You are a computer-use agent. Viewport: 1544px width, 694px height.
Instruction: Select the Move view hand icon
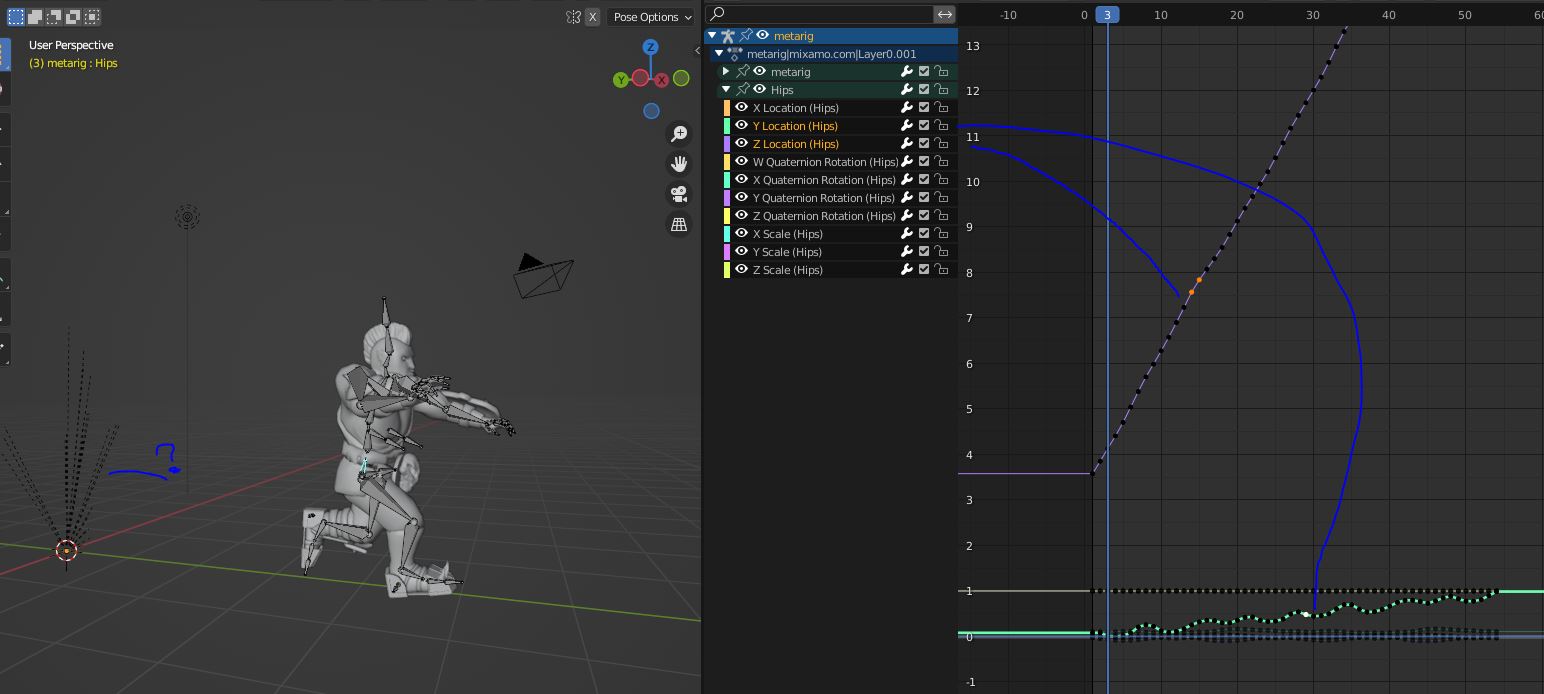(x=679, y=163)
